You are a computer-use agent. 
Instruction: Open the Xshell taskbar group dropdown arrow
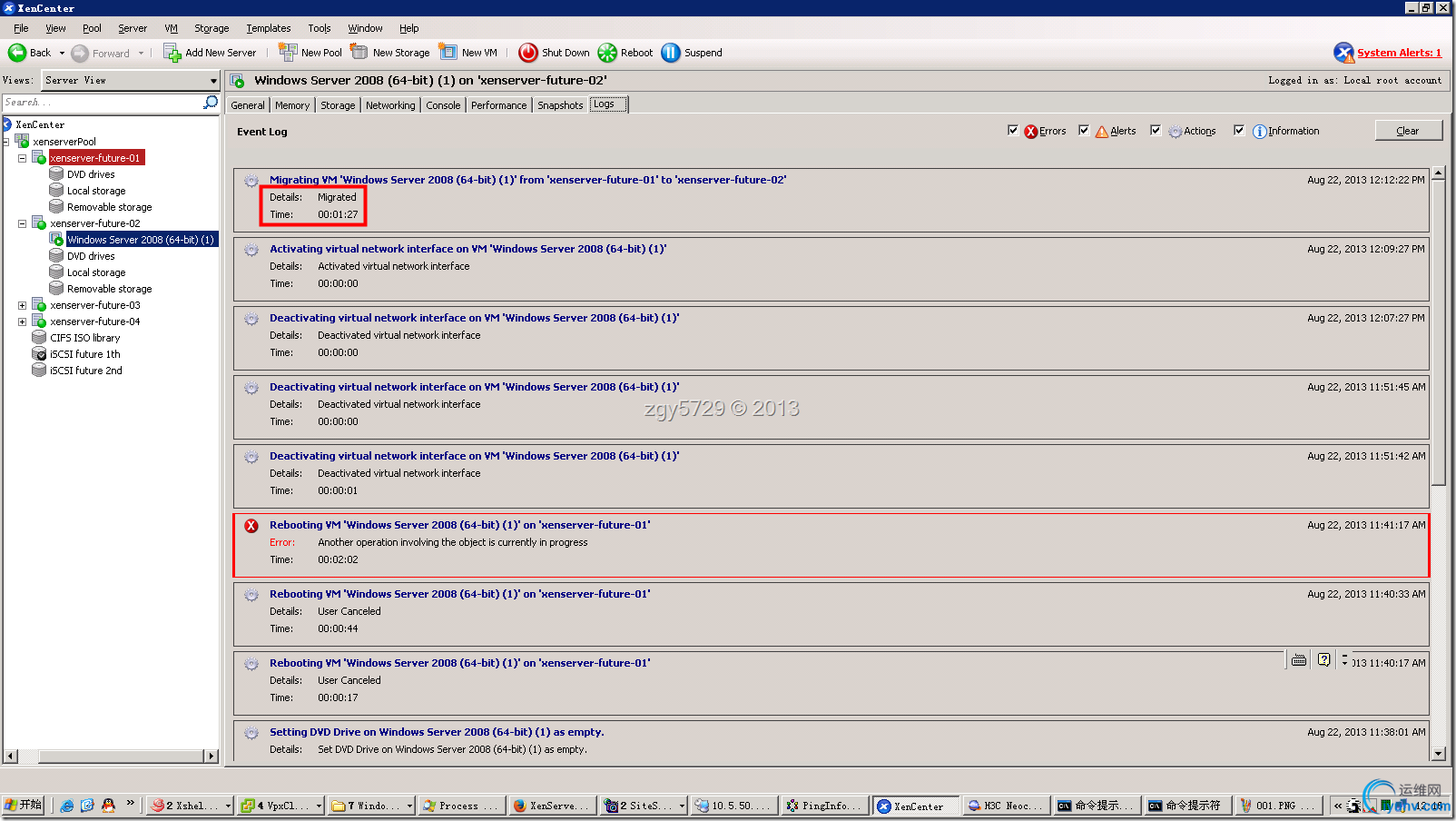click(228, 806)
